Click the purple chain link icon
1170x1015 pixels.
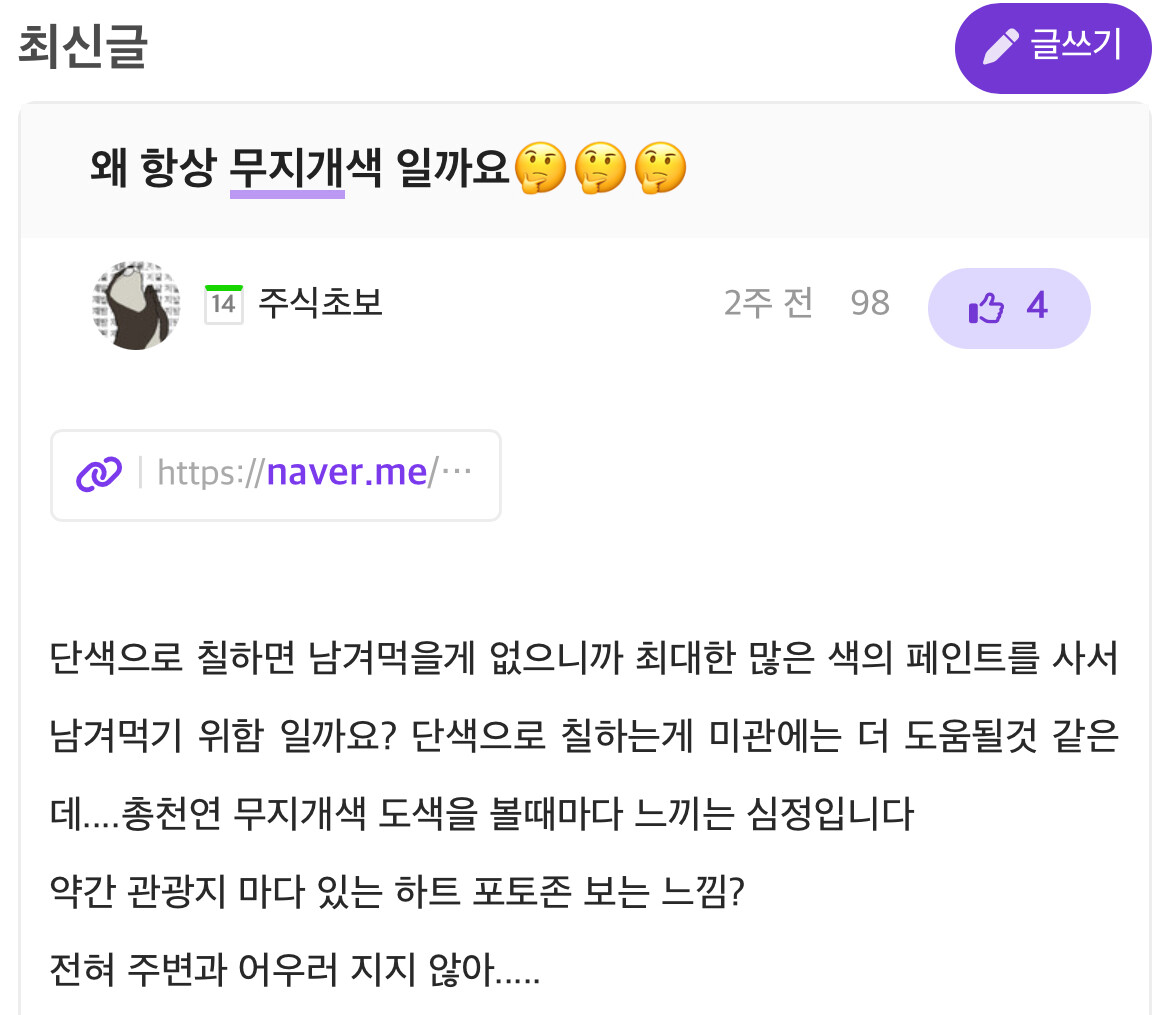point(99,474)
